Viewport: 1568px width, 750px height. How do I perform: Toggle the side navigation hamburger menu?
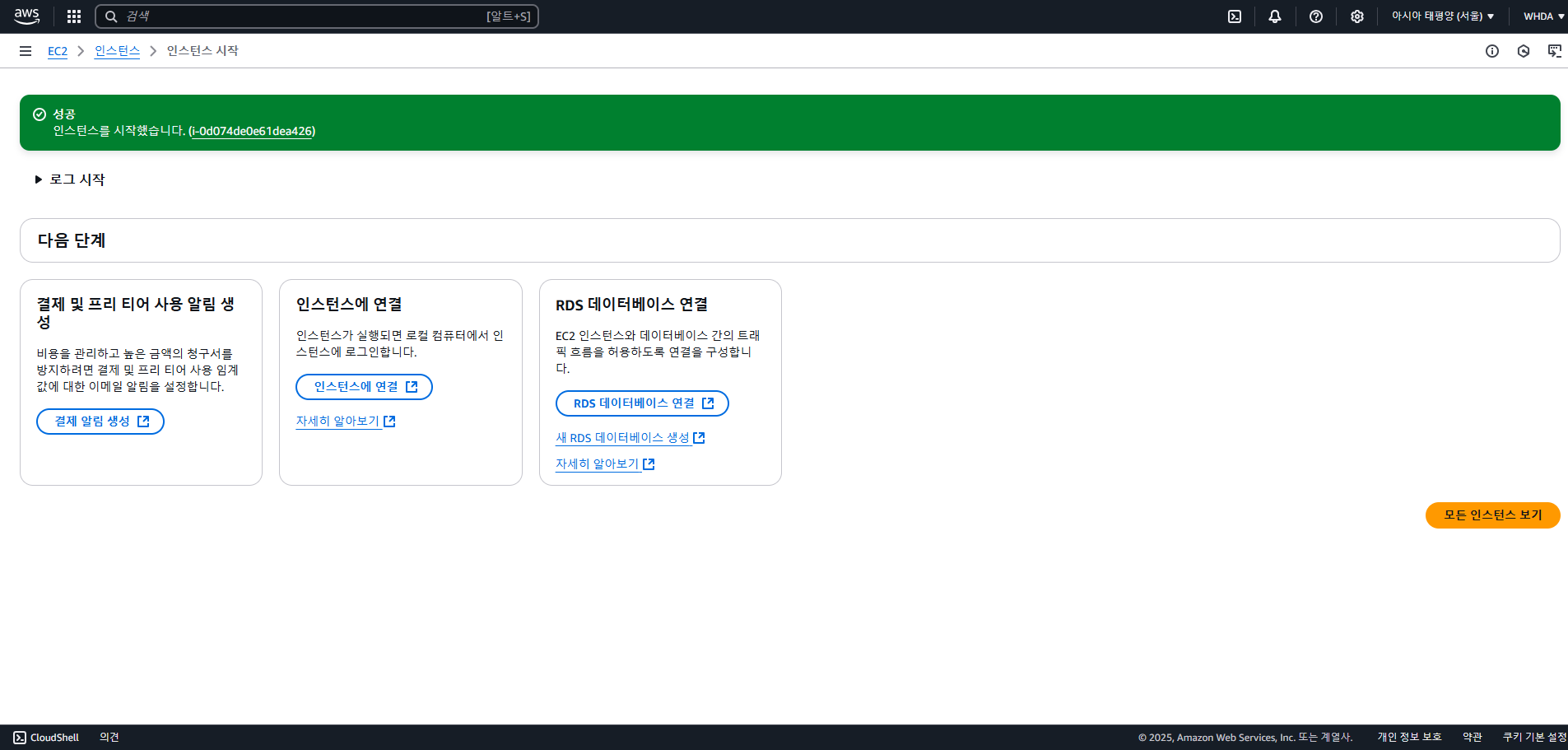tap(26, 51)
